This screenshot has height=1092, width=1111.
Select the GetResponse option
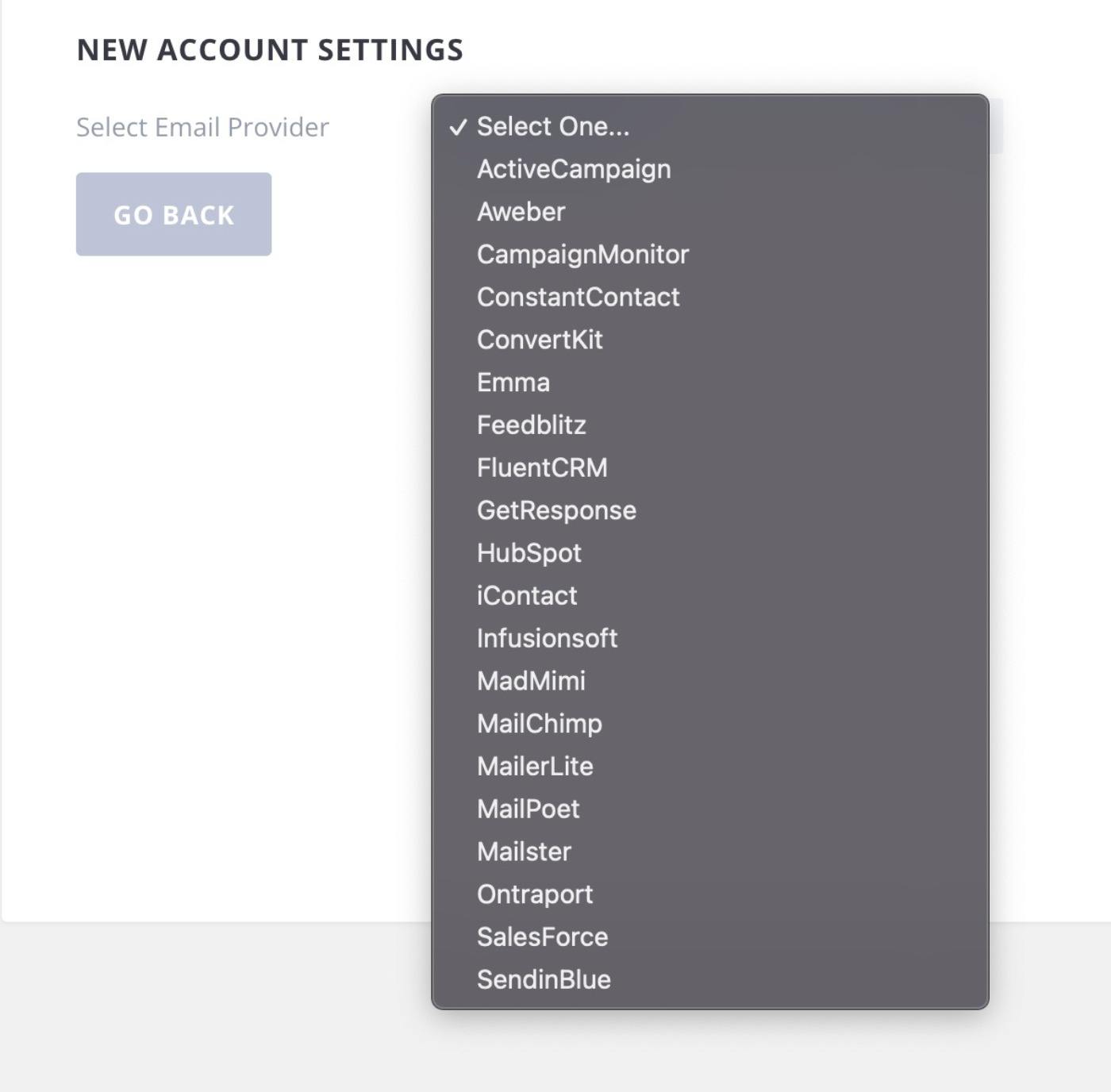(x=710, y=510)
